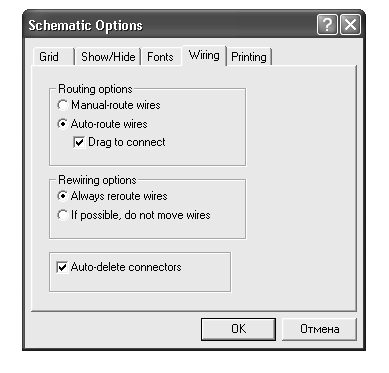
Task: Click the Rewiring options group label
Action: 97,180
